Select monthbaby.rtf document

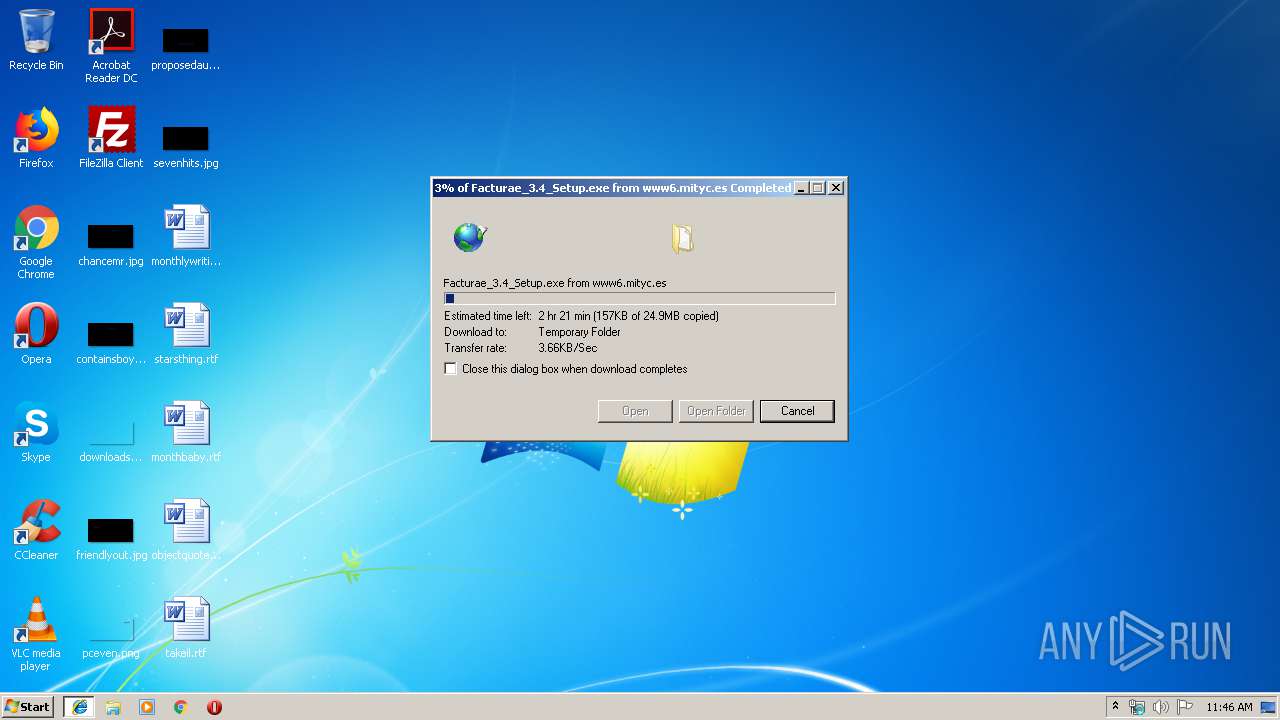tap(186, 432)
